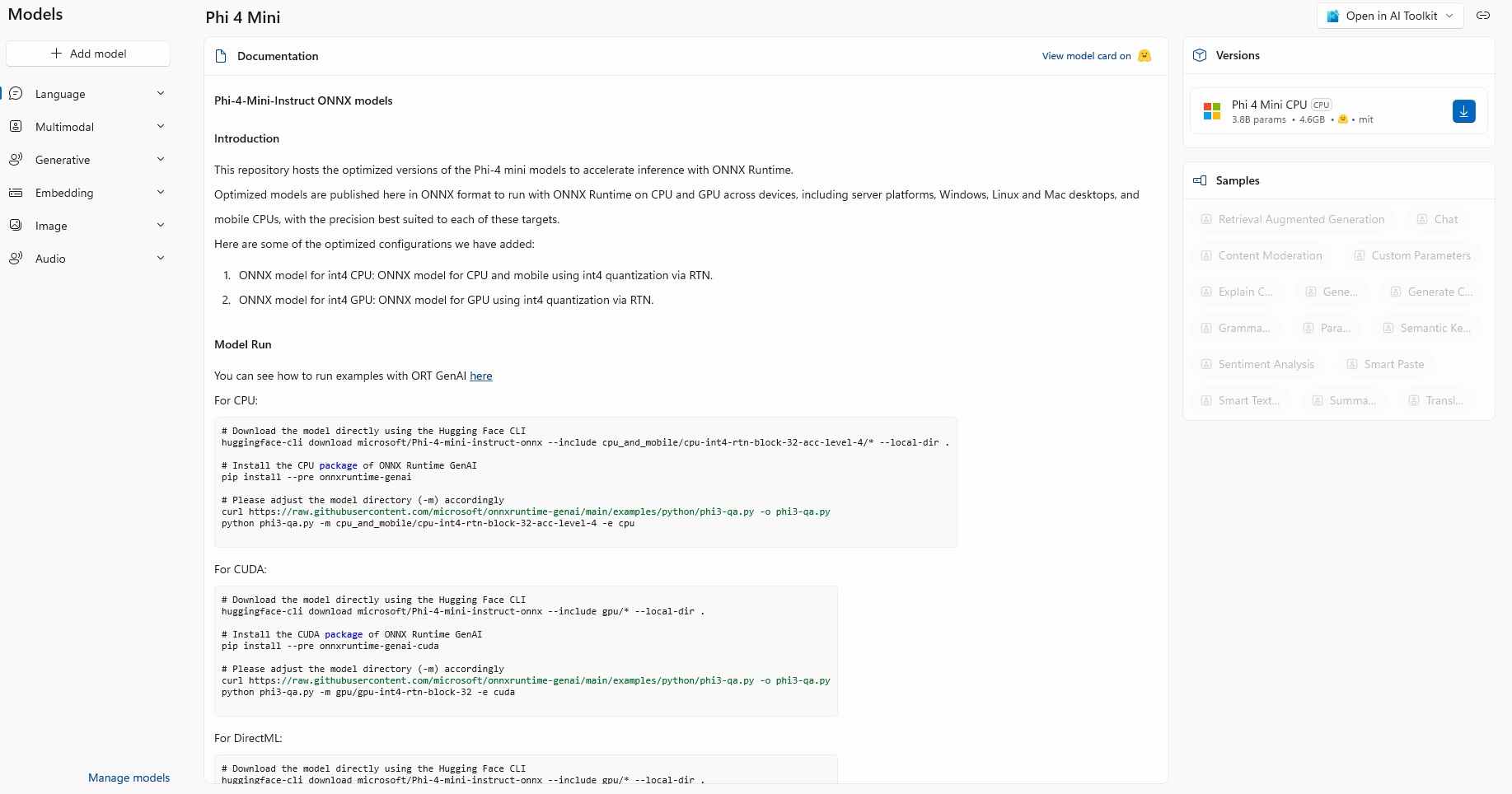Screen dimensions: 1512x794
Task: Click the Multimodal category icon
Action: (x=16, y=127)
